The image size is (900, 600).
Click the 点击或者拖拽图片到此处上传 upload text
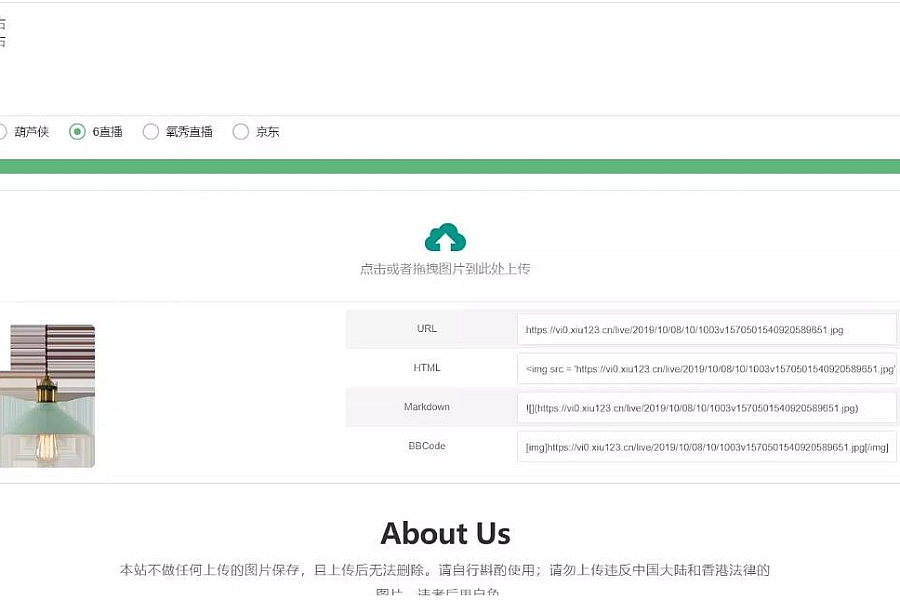(445, 269)
